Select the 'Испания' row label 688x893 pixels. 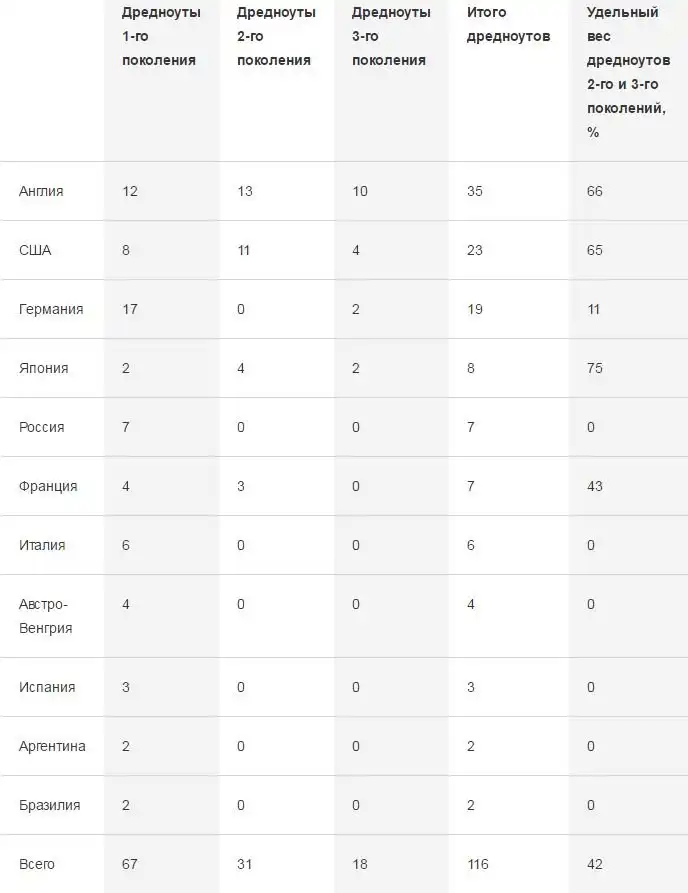47,687
